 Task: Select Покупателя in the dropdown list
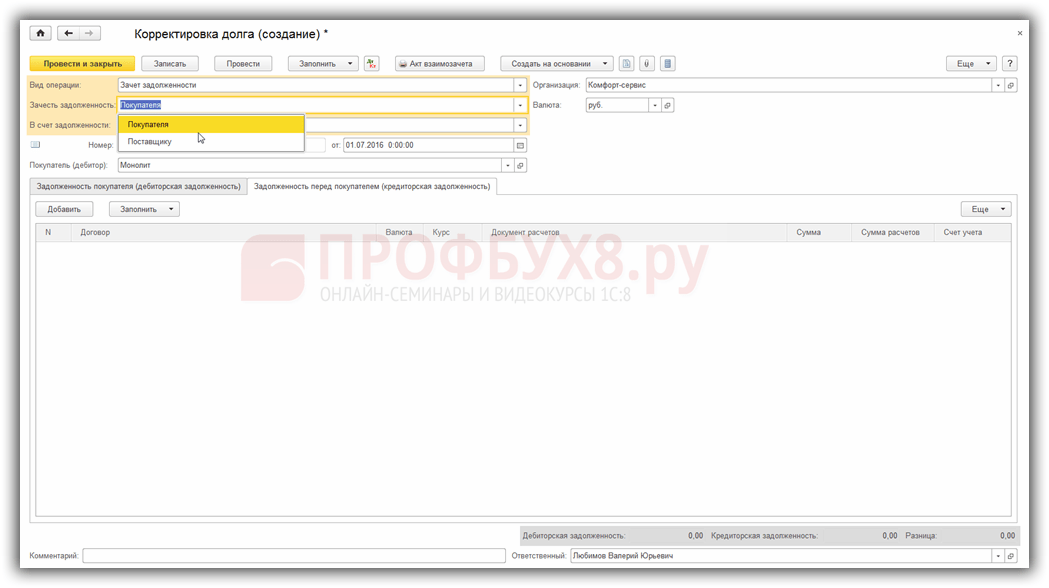click(211, 124)
